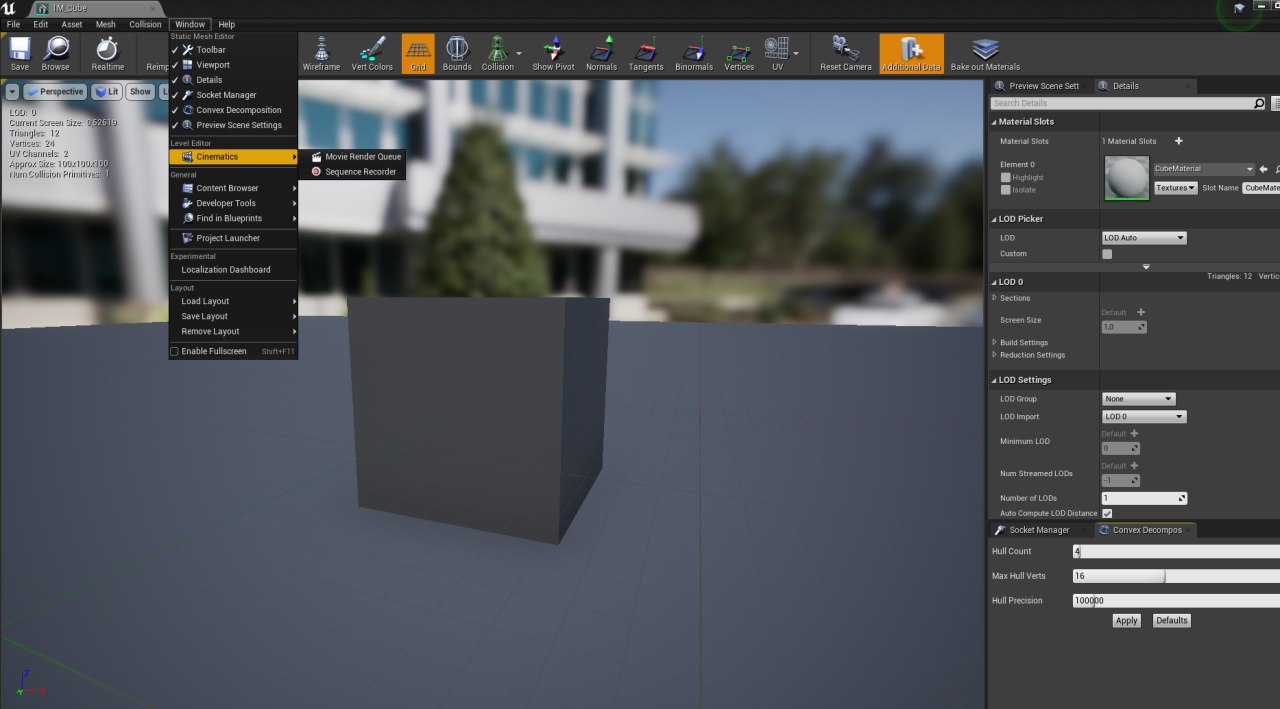Viewport: 1280px width, 709px height.
Task: Click the Apply button
Action: 1127,621
